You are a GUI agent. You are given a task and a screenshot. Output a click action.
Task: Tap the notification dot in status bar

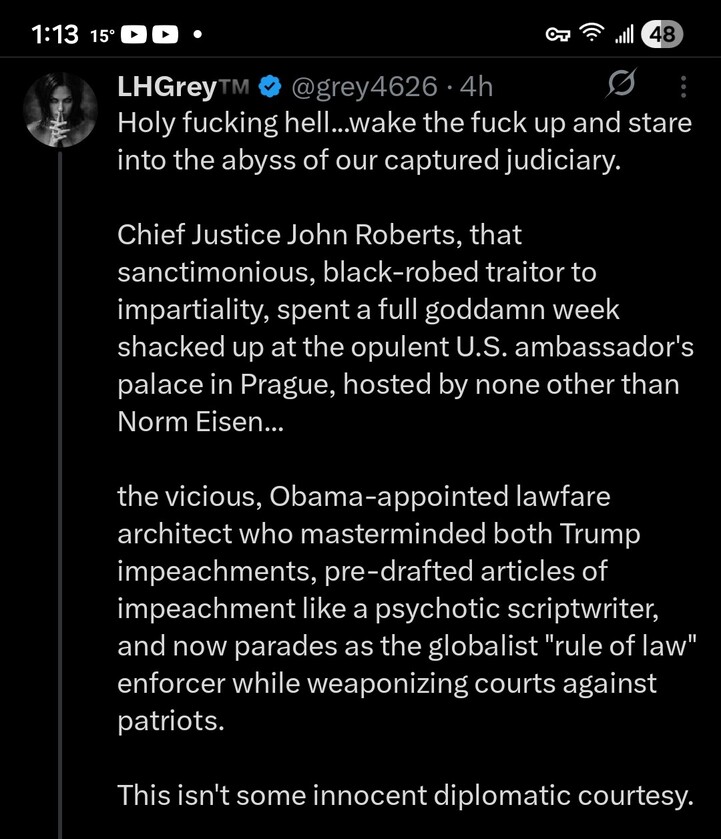(x=199, y=35)
